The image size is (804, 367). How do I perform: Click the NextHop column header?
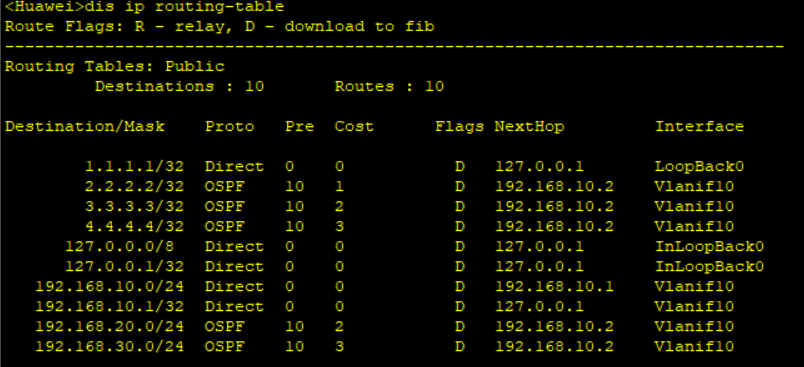529,127
